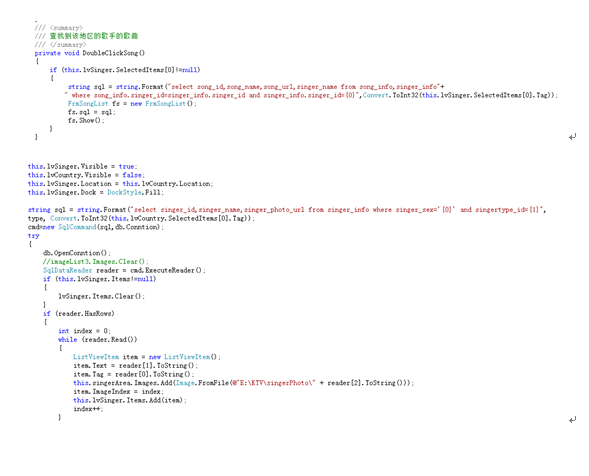The width and height of the screenshot is (589, 476).
Task: Click 'if (this.lvSinger.Items!=null)' line
Action: [x=100, y=279]
